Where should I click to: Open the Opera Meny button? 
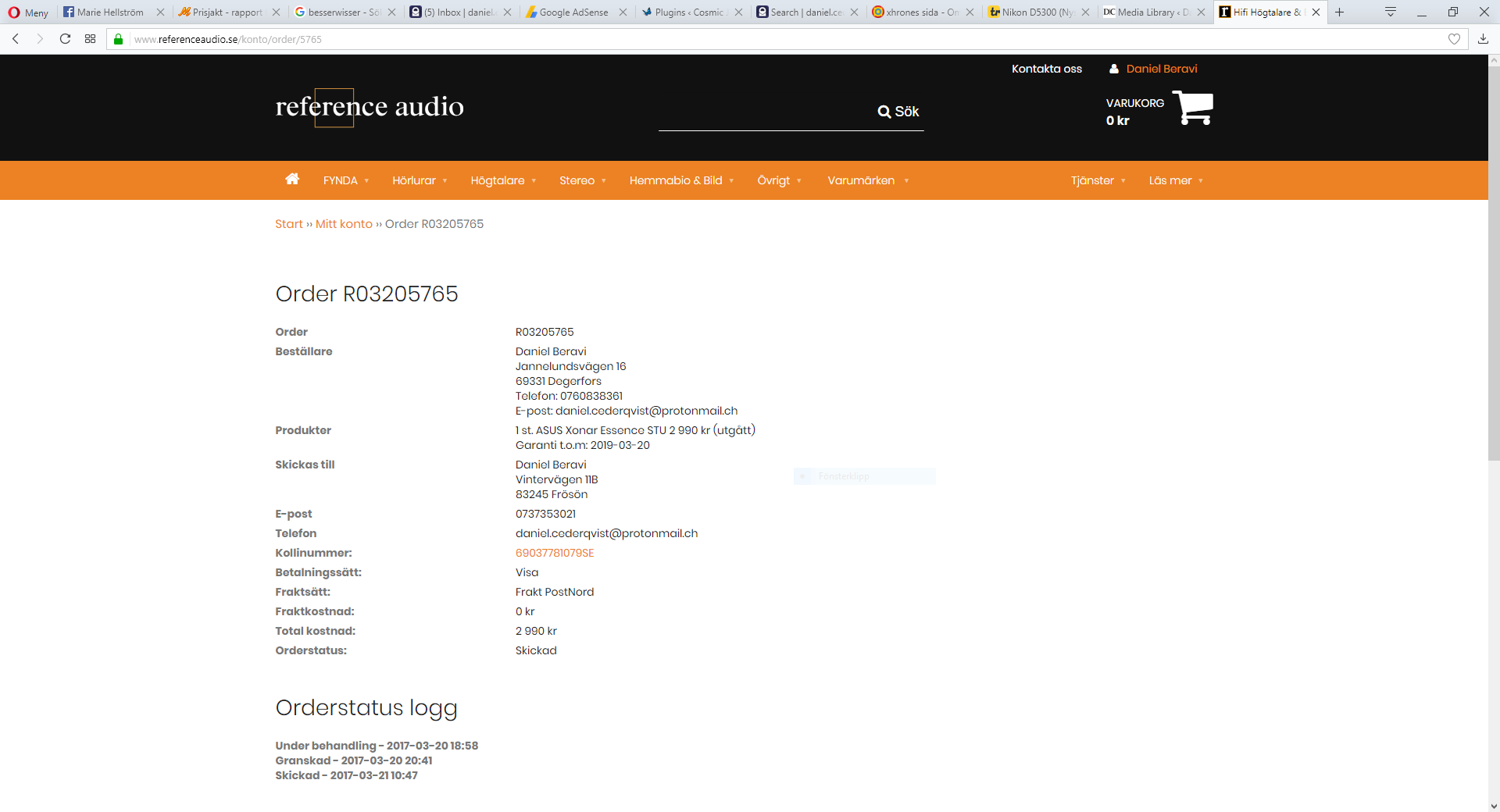coord(28,12)
